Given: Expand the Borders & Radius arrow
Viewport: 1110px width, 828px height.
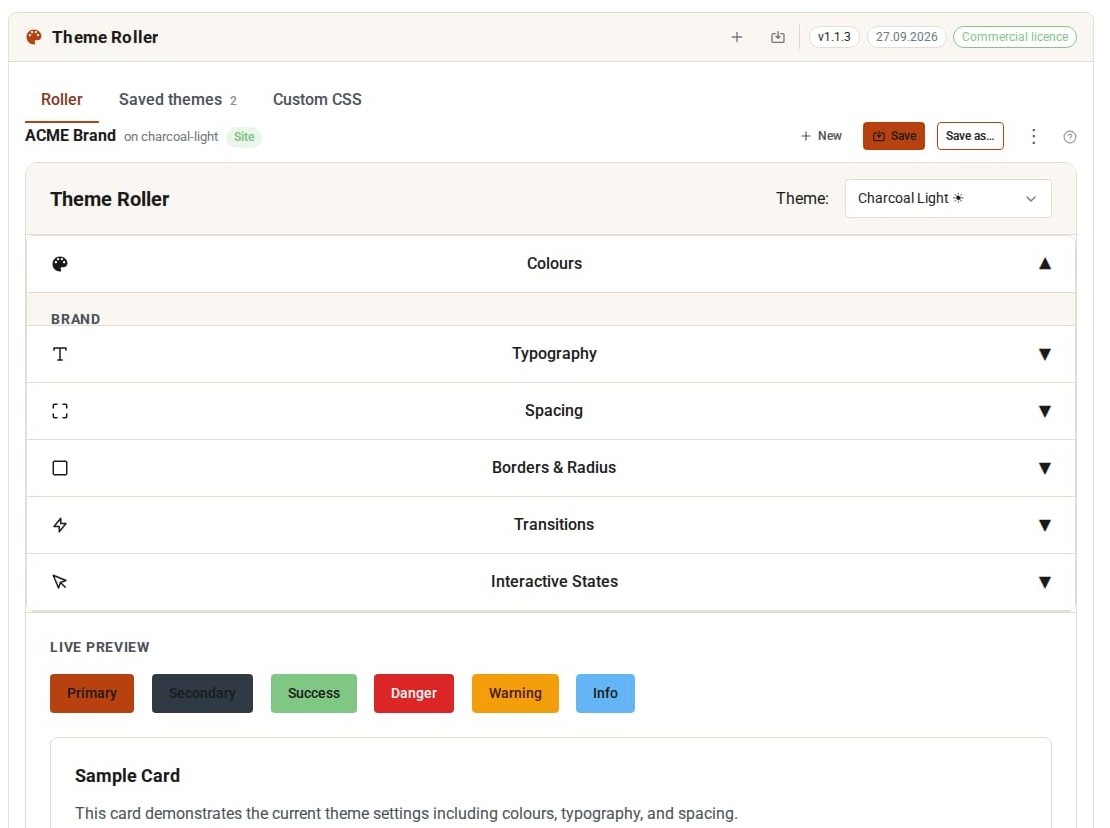Looking at the screenshot, I should 1044,468.
